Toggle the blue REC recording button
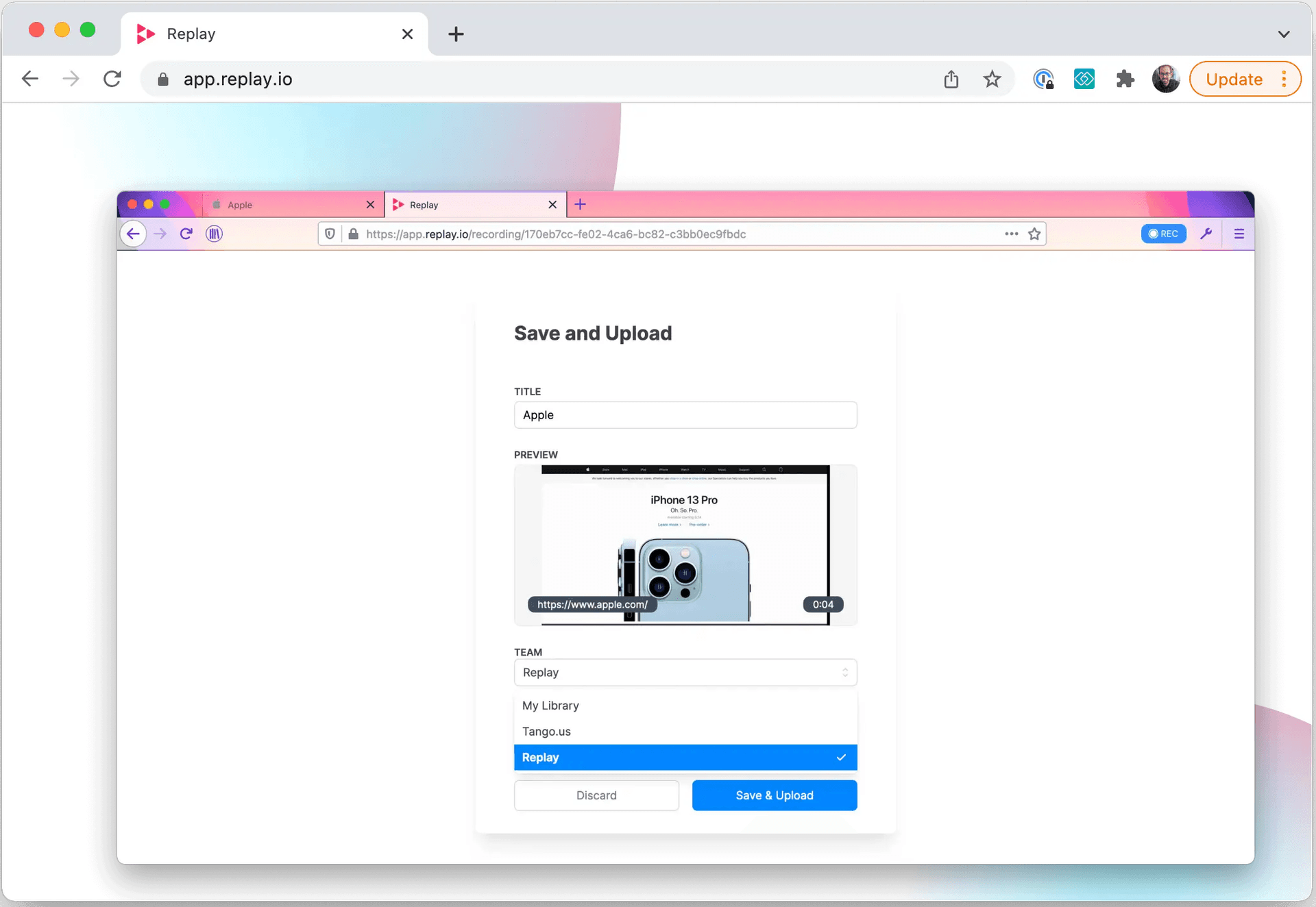Viewport: 1316px width, 907px height. coord(1163,234)
